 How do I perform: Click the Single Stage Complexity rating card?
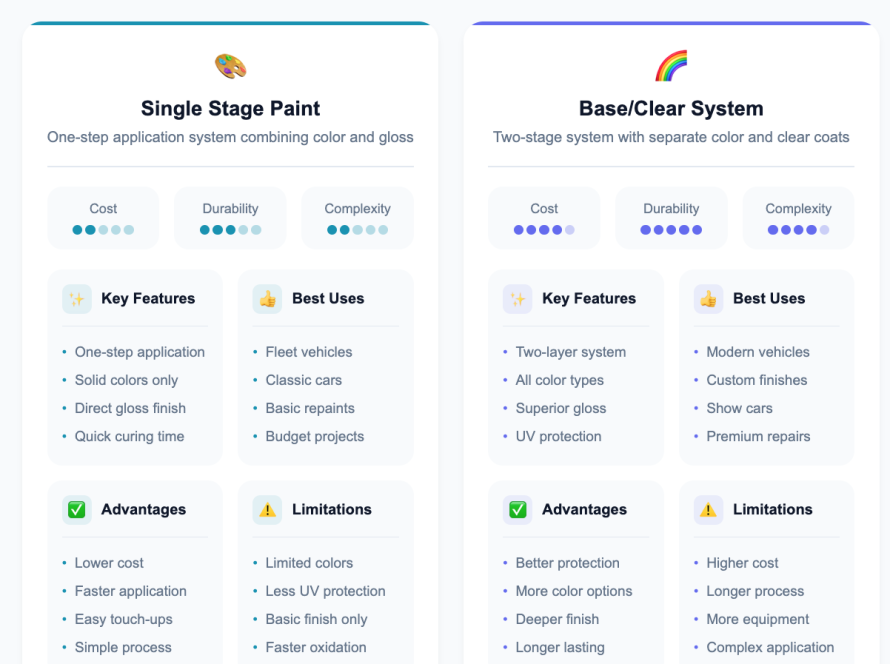[357, 218]
